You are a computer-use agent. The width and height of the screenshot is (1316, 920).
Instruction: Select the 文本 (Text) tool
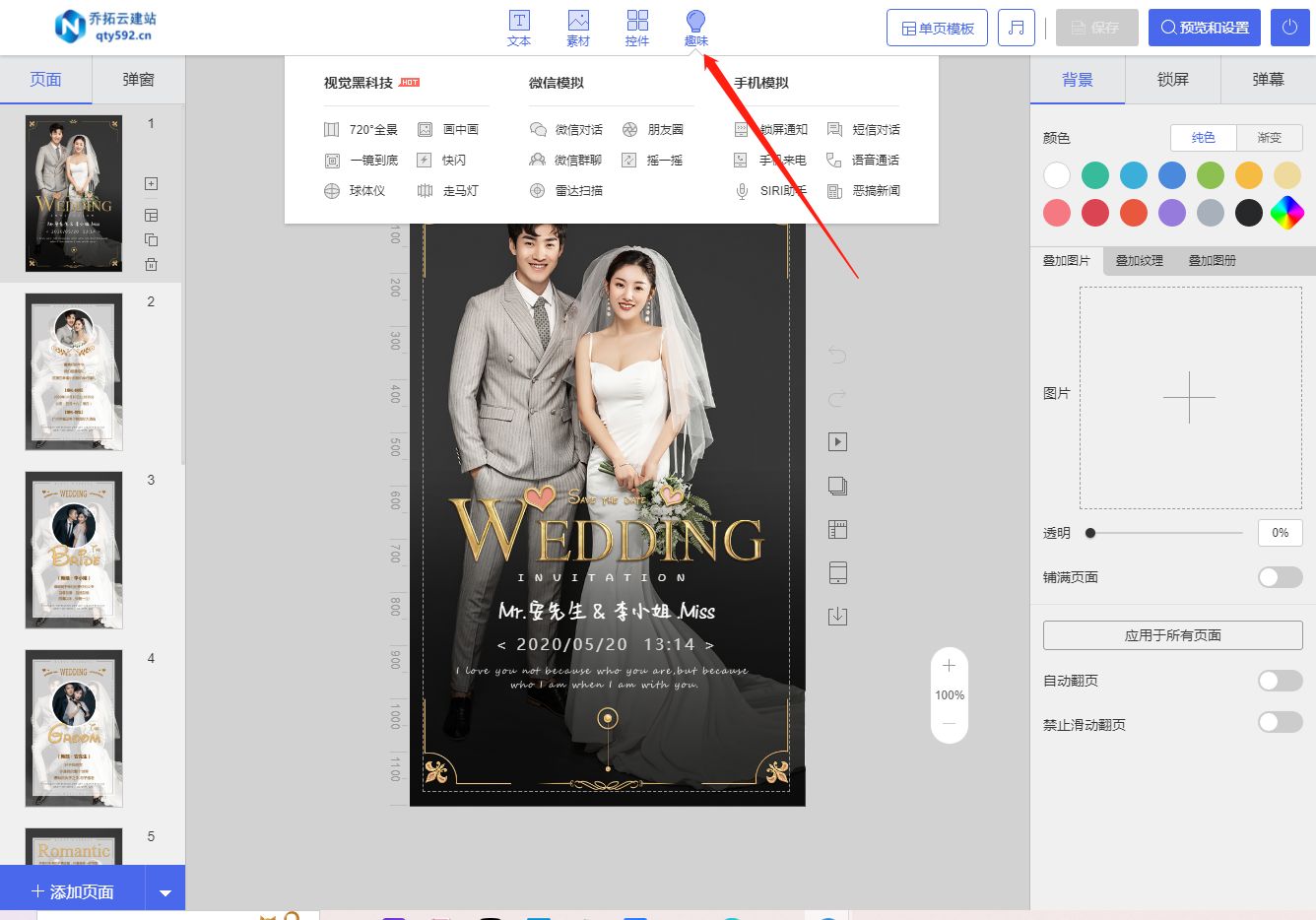click(x=519, y=27)
